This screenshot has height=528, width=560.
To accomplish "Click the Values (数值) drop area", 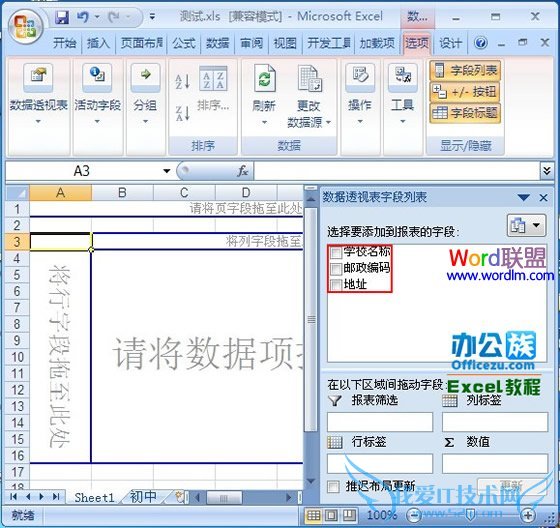I will pos(495,463).
